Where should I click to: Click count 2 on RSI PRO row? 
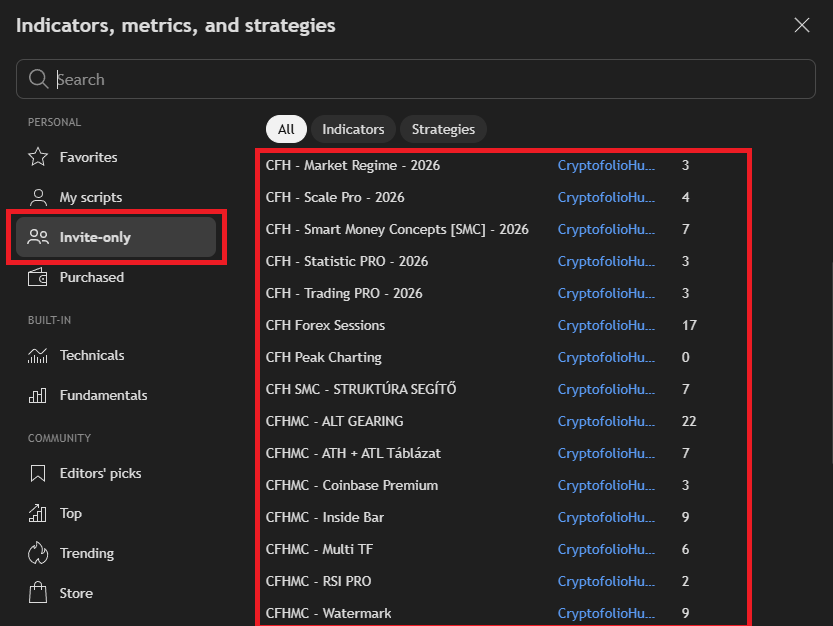click(x=685, y=581)
